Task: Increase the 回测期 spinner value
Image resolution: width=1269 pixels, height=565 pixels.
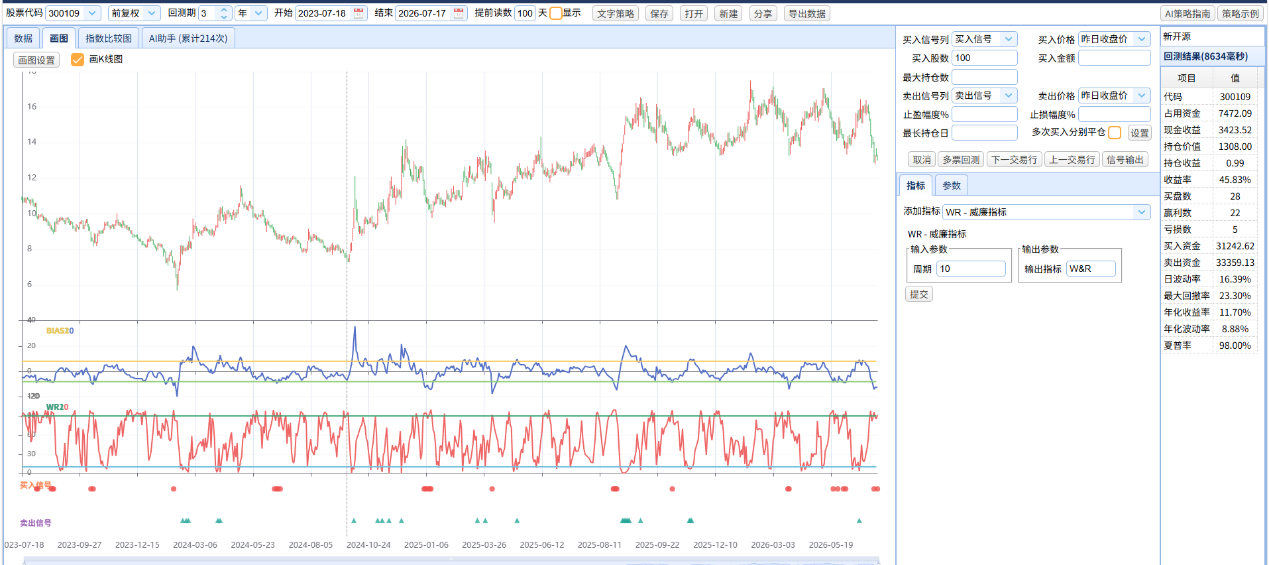Action: (x=224, y=9)
